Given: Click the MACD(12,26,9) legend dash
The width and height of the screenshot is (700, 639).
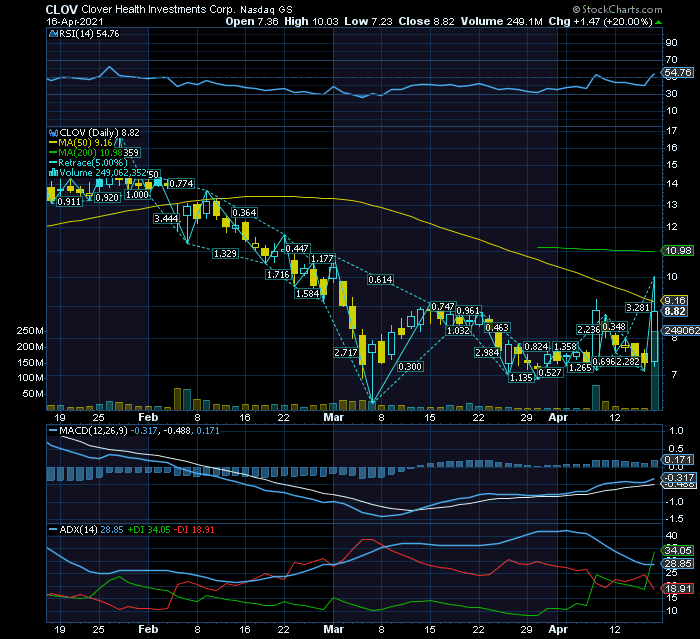Looking at the screenshot, I should tap(53, 430).
